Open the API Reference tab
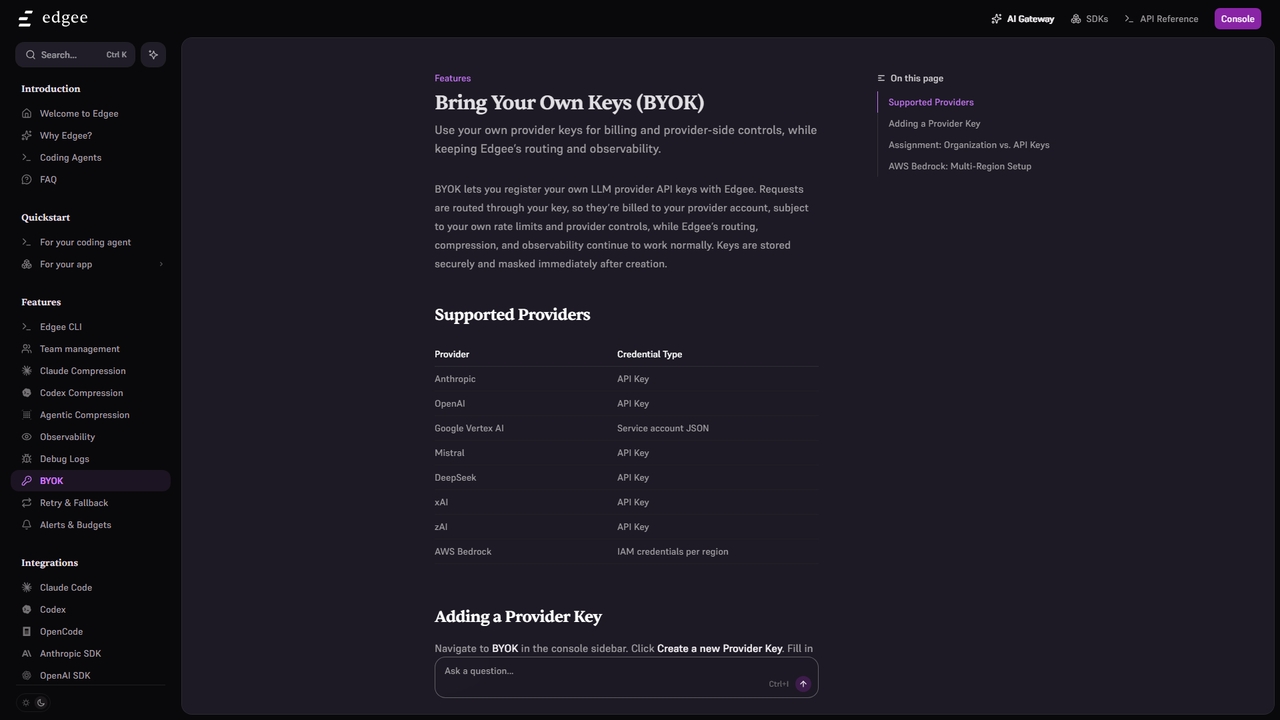The width and height of the screenshot is (1280, 720). coord(1161,19)
